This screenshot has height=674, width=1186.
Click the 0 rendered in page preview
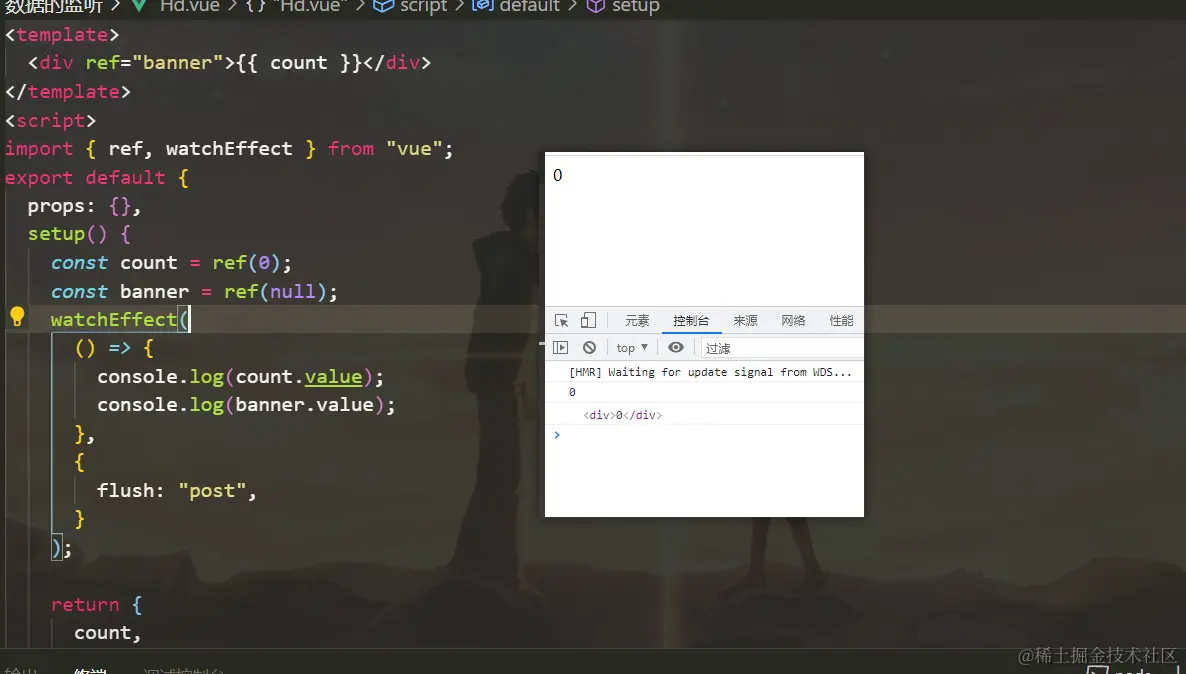[557, 175]
